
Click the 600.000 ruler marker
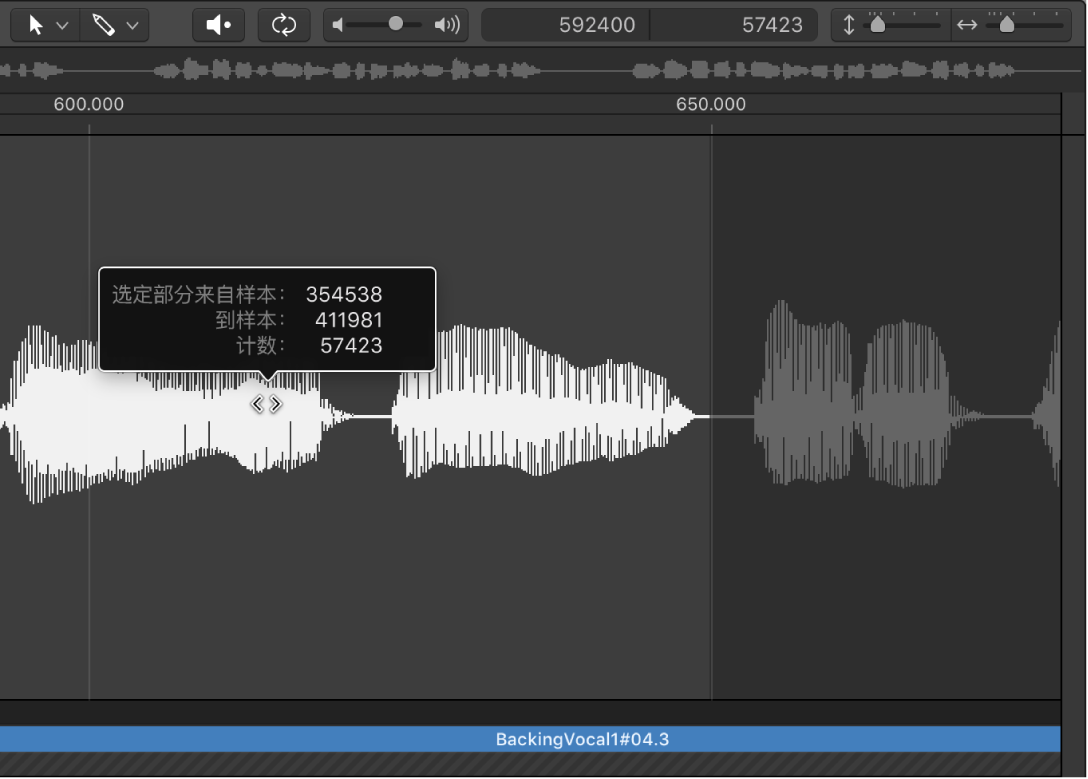tap(89, 105)
